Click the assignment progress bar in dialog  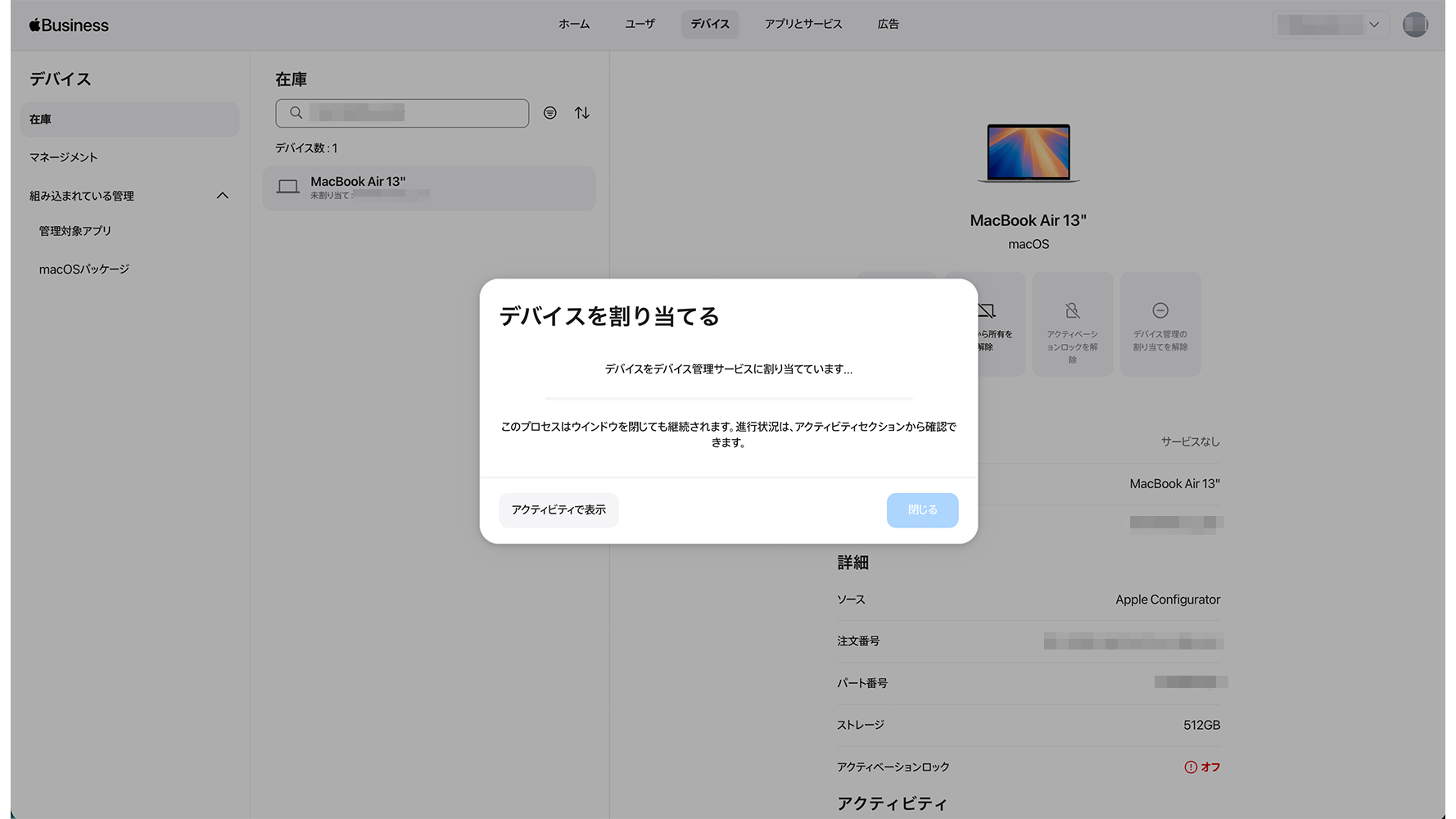[x=728, y=398]
